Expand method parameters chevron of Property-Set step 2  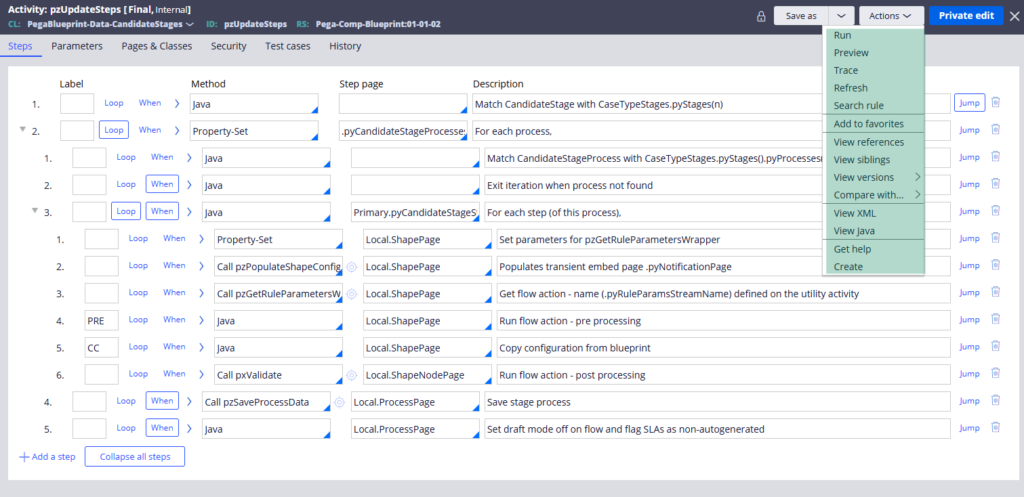[177, 131]
